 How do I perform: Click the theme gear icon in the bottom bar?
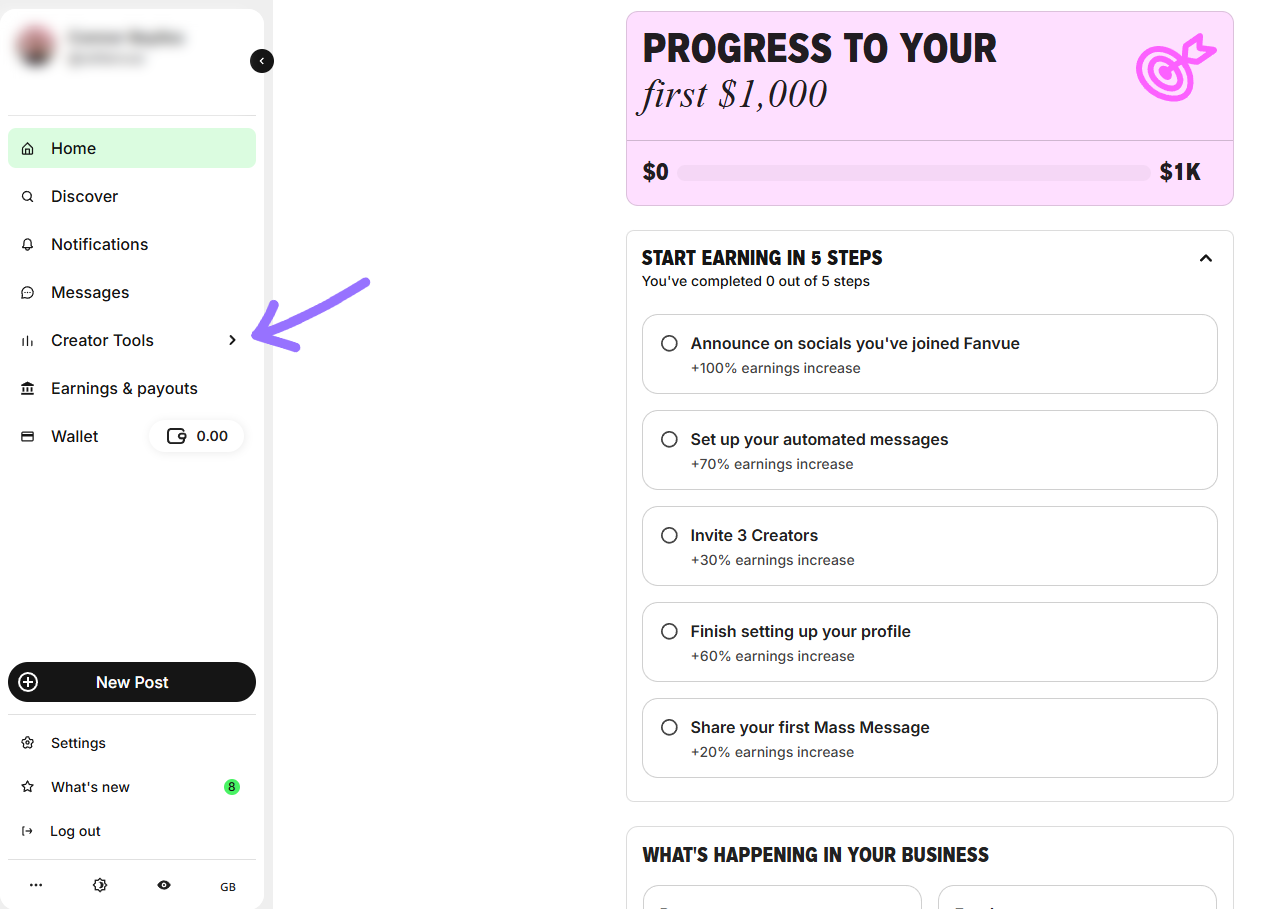[100, 885]
